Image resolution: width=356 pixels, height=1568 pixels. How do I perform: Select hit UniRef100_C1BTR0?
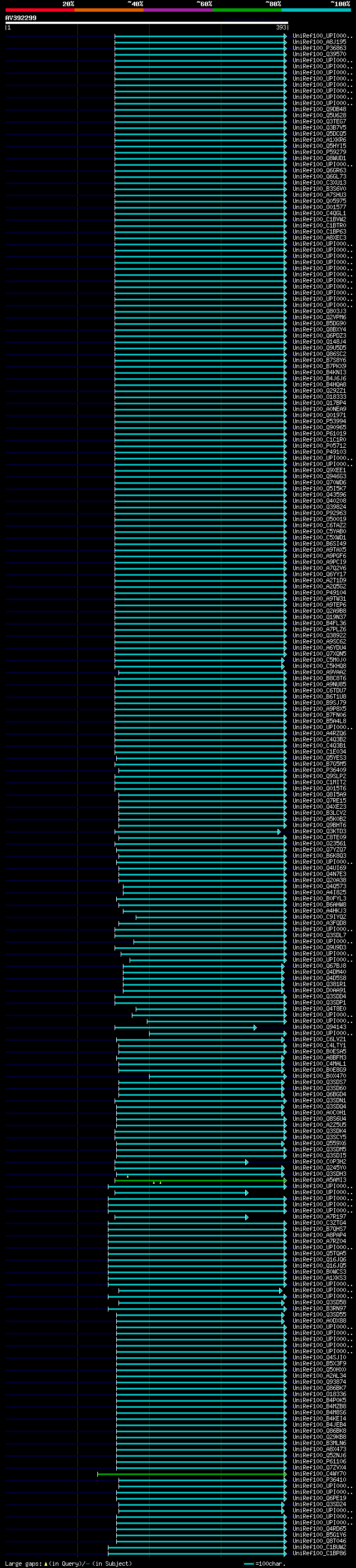point(319,226)
